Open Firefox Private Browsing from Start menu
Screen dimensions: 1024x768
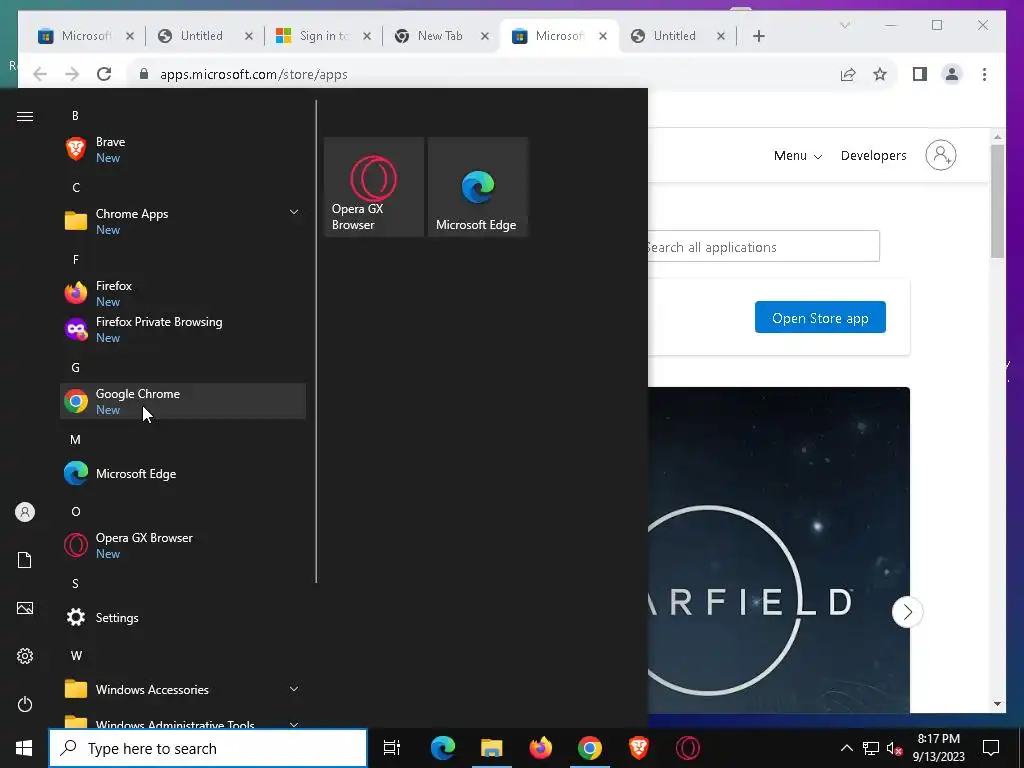[182, 329]
